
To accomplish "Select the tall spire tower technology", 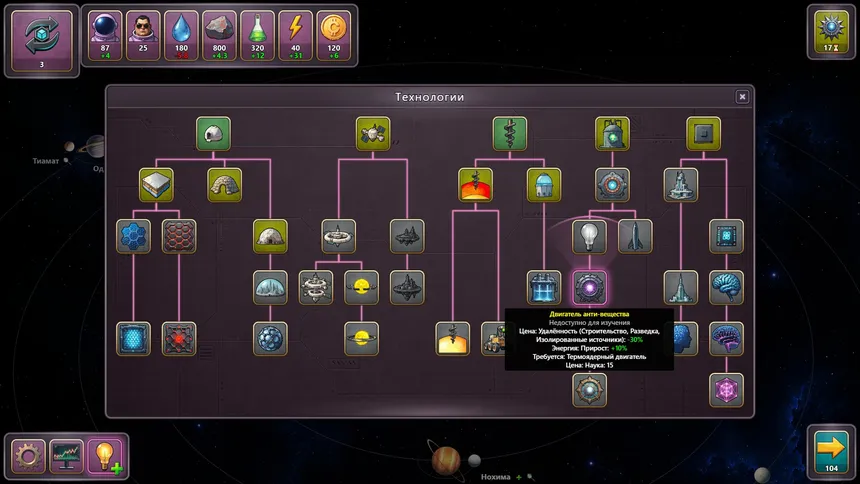I will [x=681, y=287].
